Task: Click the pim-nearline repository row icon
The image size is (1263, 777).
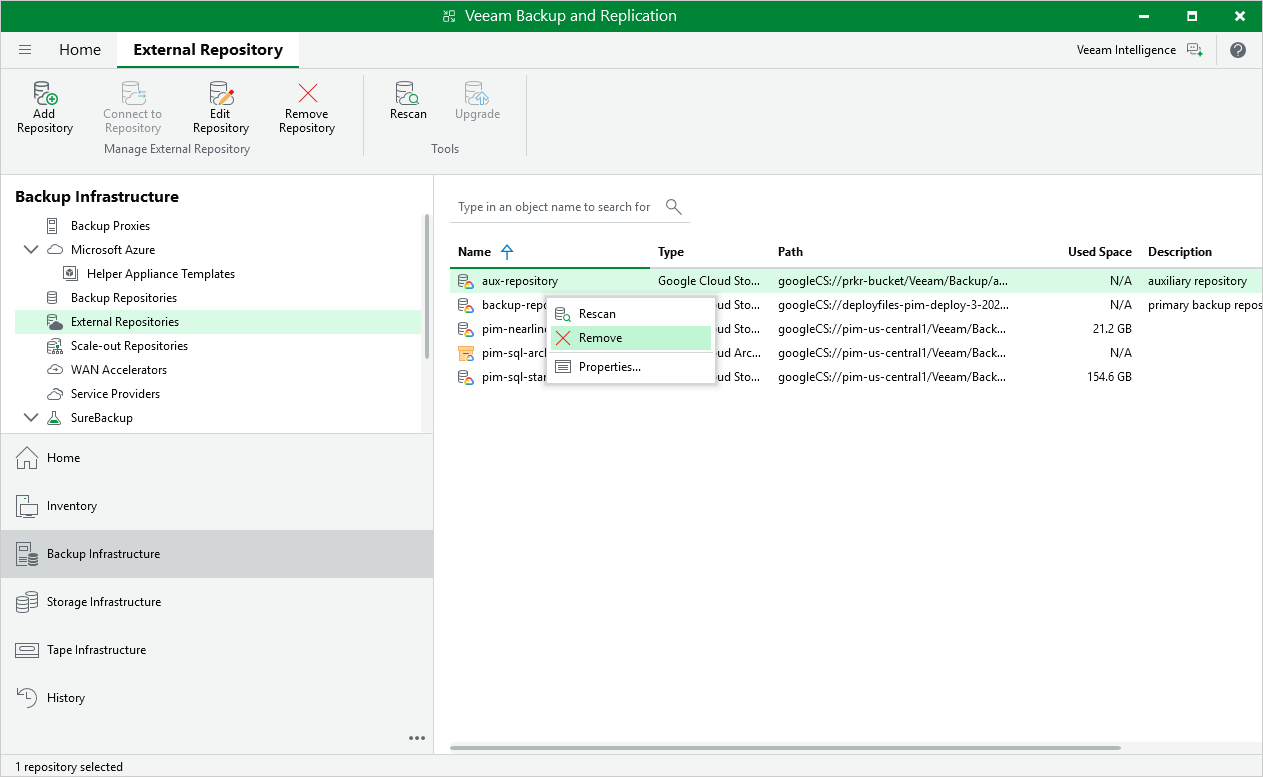Action: (x=465, y=329)
